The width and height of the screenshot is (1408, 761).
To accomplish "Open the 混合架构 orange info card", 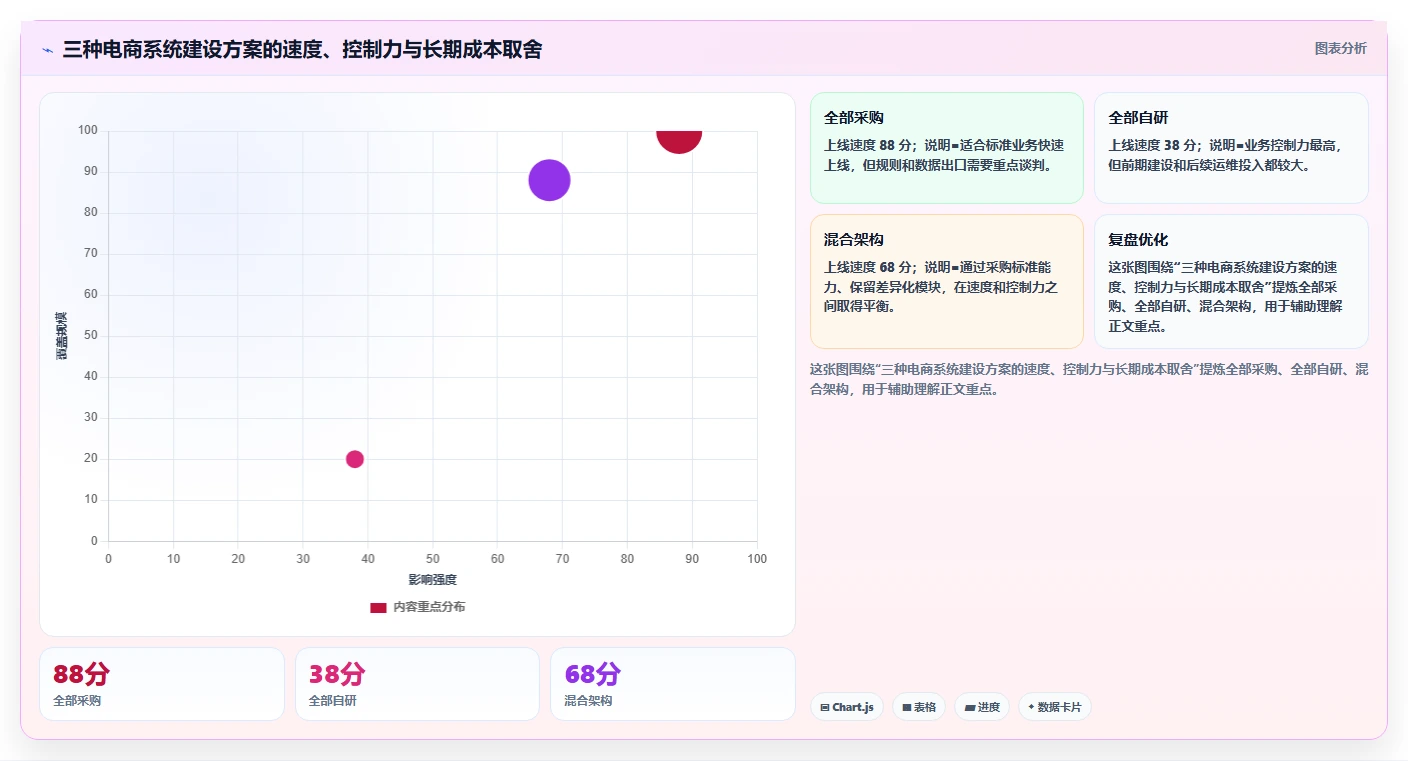I will (x=947, y=281).
